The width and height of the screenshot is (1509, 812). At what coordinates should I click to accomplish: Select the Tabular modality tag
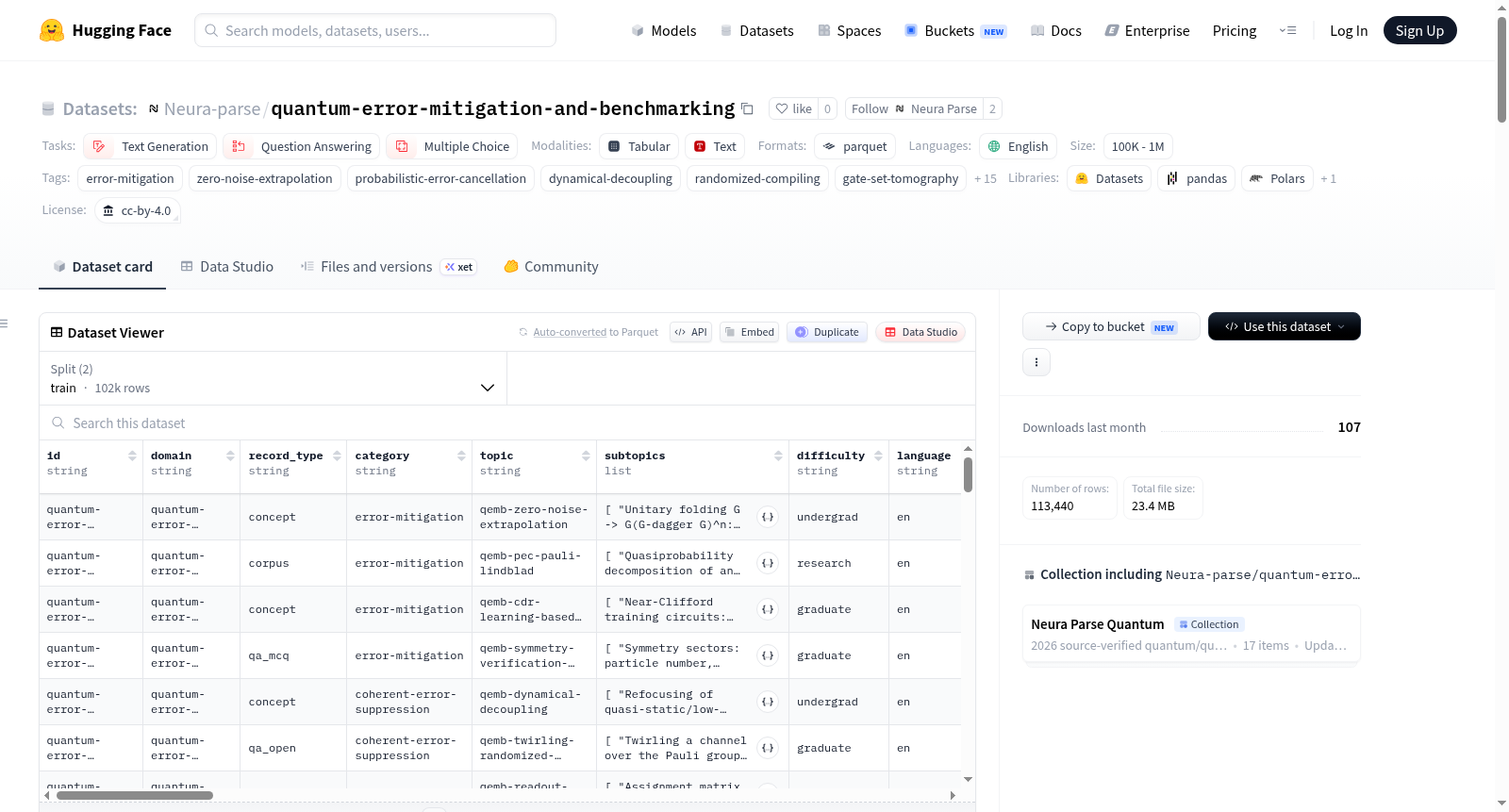tap(638, 146)
